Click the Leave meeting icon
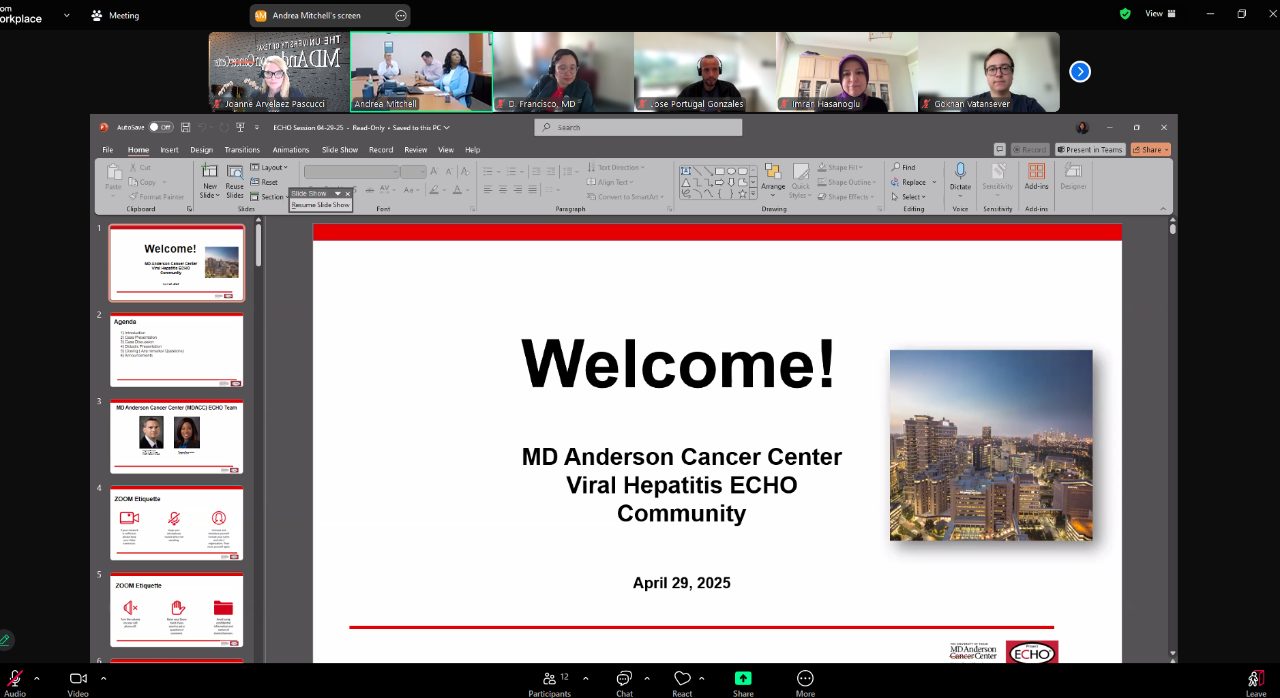The width and height of the screenshot is (1280, 698). coord(1256,678)
